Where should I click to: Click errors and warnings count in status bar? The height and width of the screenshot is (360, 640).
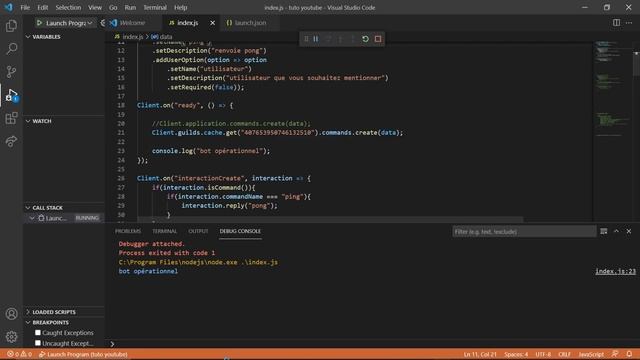(19, 354)
